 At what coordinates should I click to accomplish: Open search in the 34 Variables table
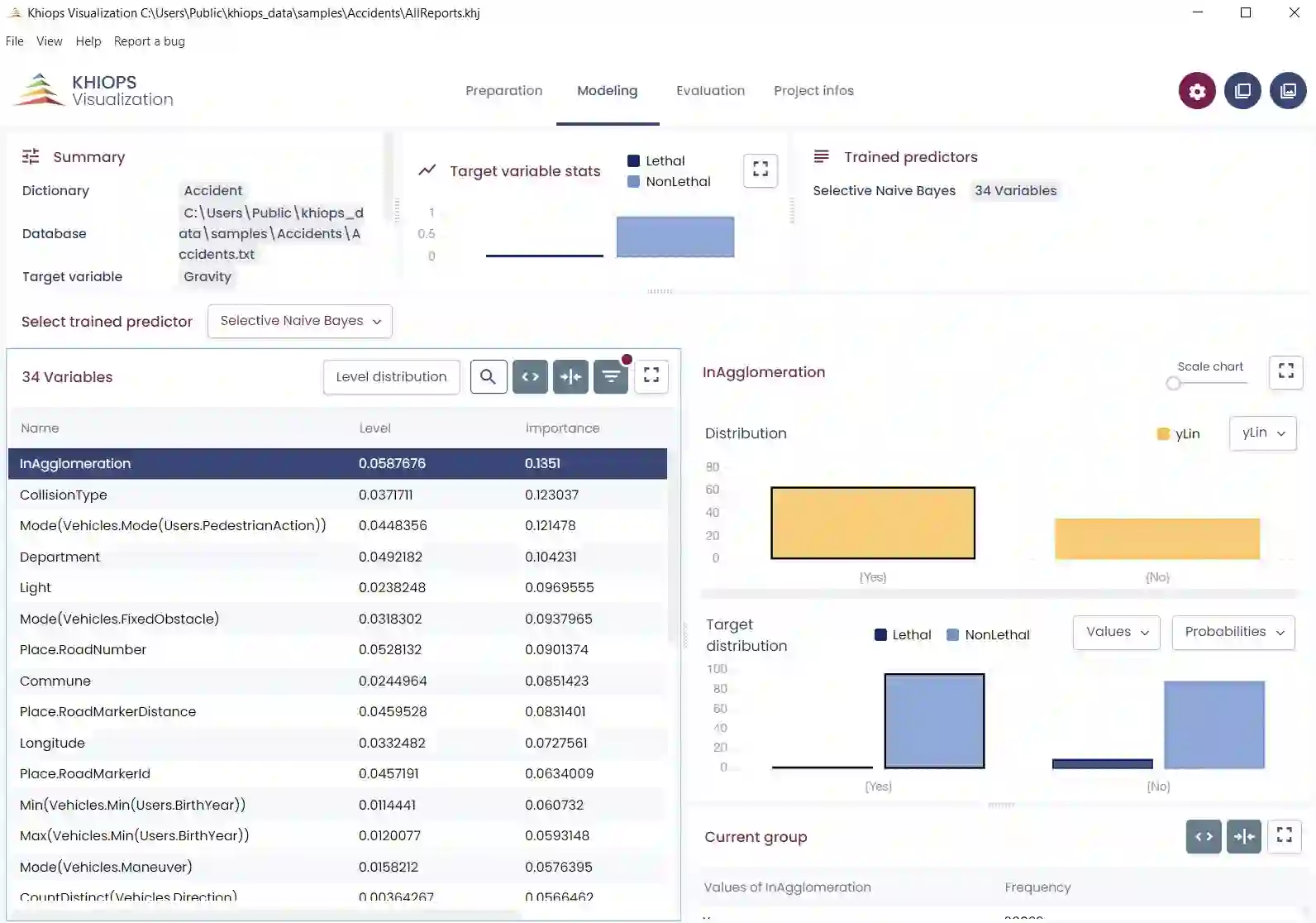coord(489,377)
